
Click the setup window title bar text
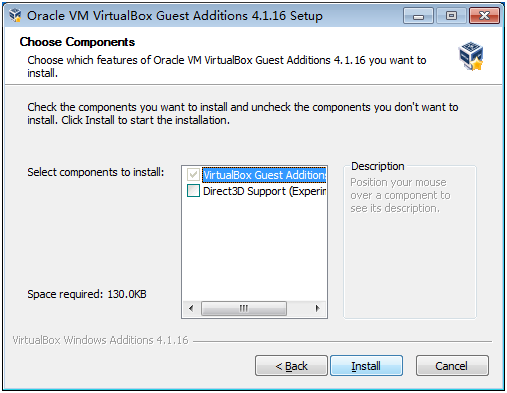tap(175, 16)
